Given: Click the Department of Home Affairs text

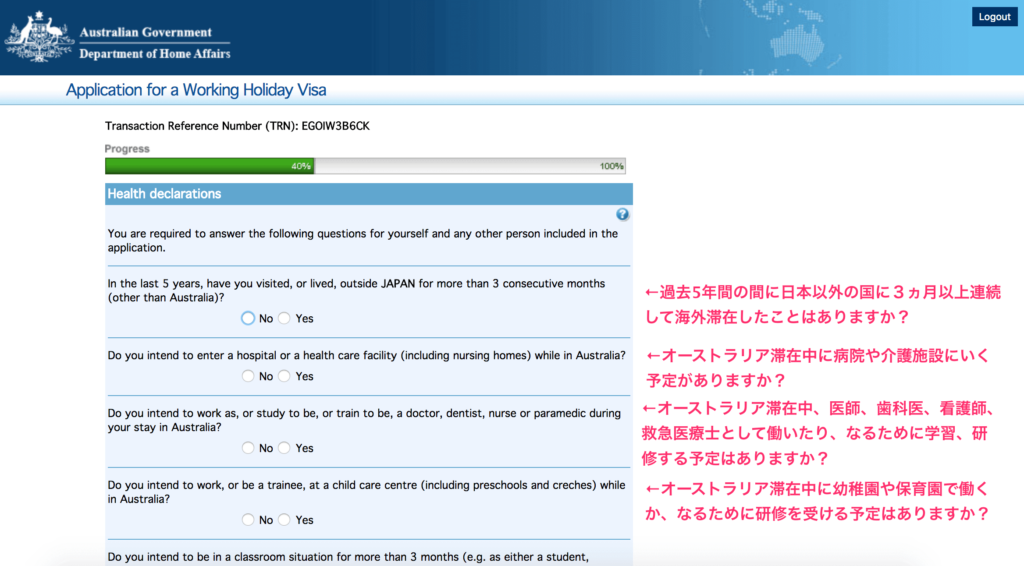Looking at the screenshot, I should coord(155,54).
